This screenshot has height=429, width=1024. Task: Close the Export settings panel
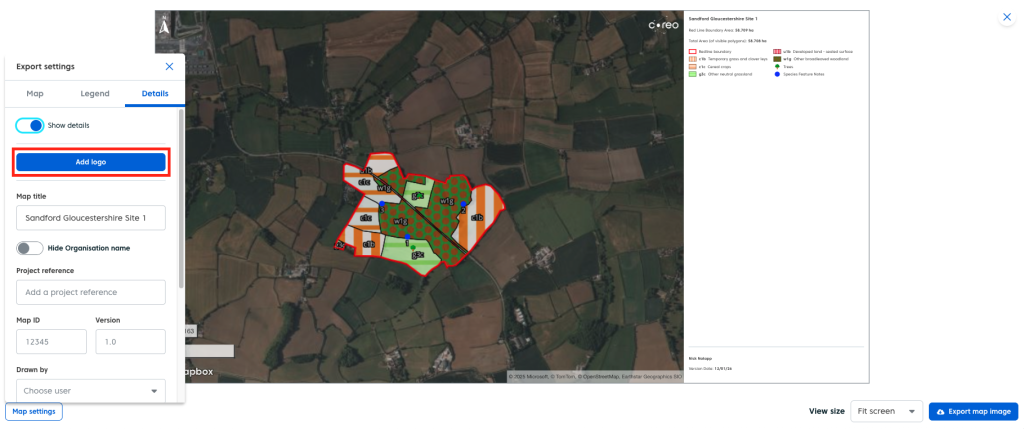point(169,66)
